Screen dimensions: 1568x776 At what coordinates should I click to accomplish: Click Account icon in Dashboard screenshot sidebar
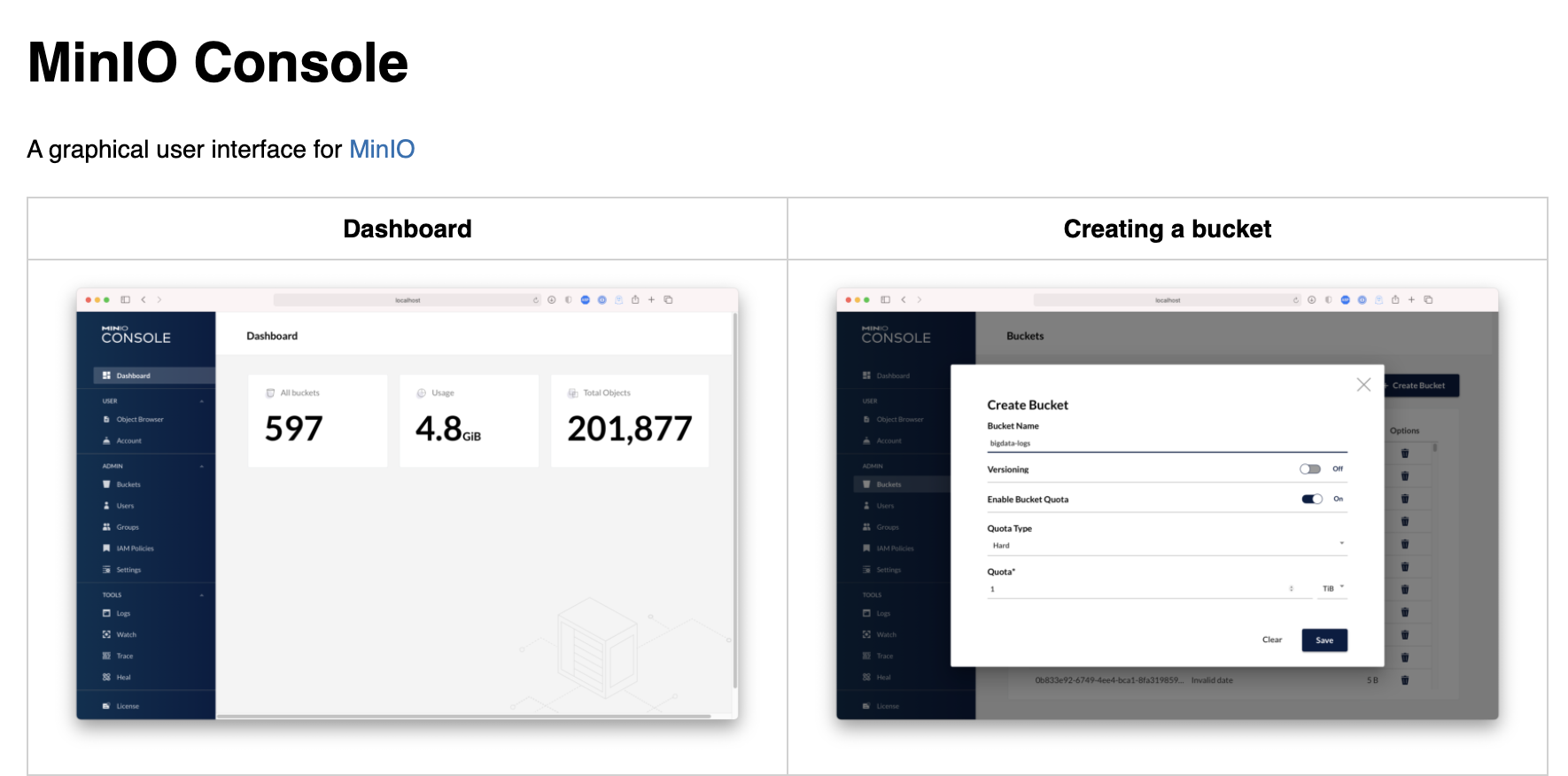coord(106,440)
